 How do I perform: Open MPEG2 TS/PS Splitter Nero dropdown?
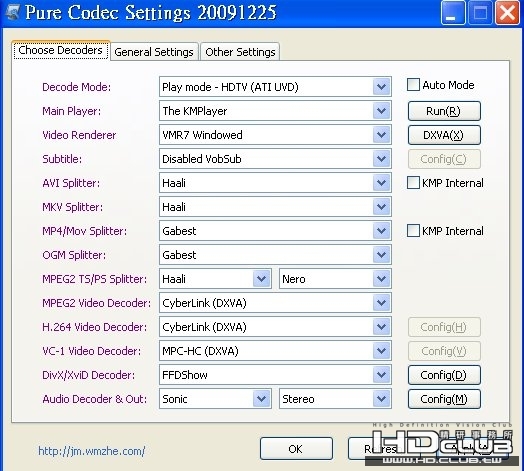point(335,279)
